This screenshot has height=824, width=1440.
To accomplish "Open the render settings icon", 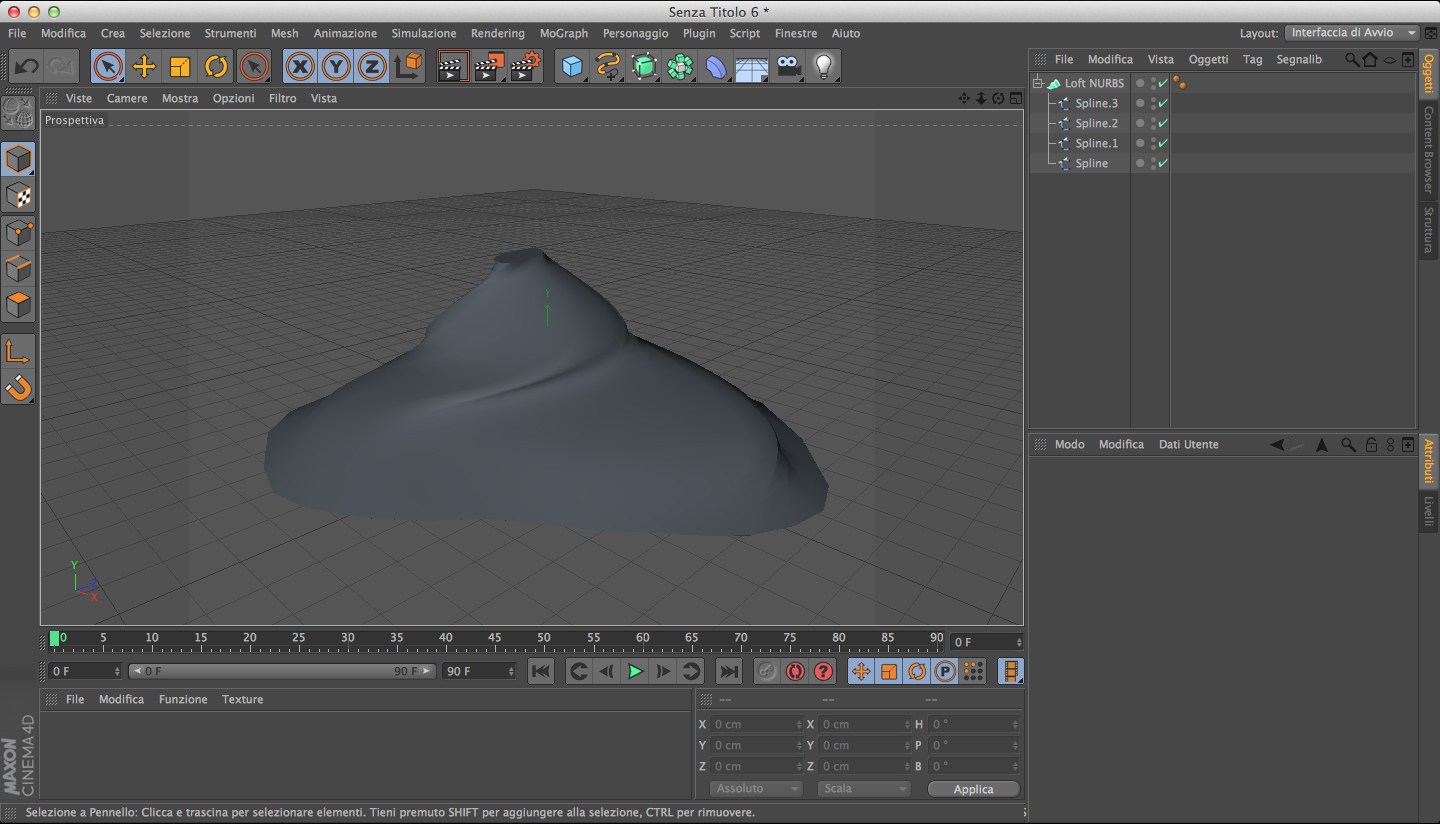I will [525, 67].
